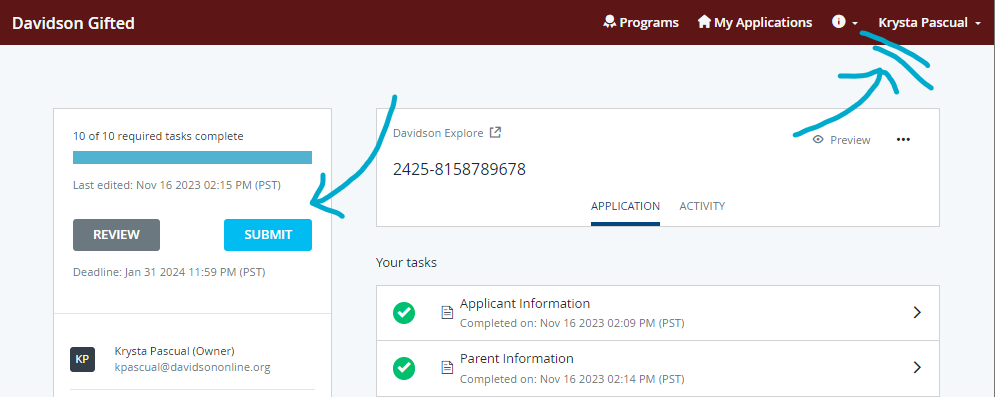Open the three-dot more options menu
The image size is (995, 397).
click(903, 140)
